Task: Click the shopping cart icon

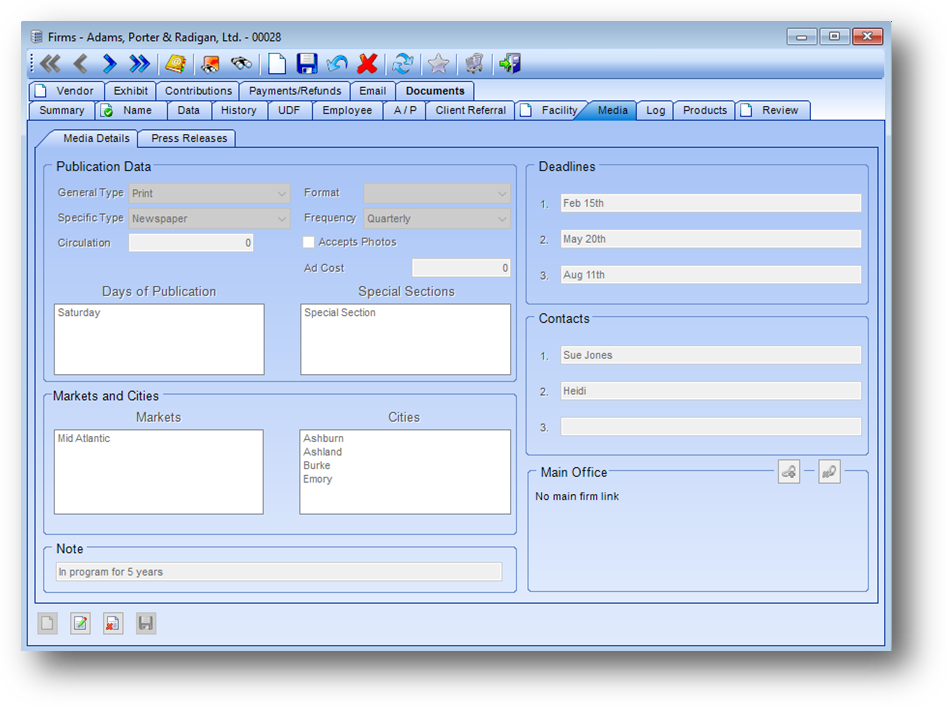Action: [474, 63]
